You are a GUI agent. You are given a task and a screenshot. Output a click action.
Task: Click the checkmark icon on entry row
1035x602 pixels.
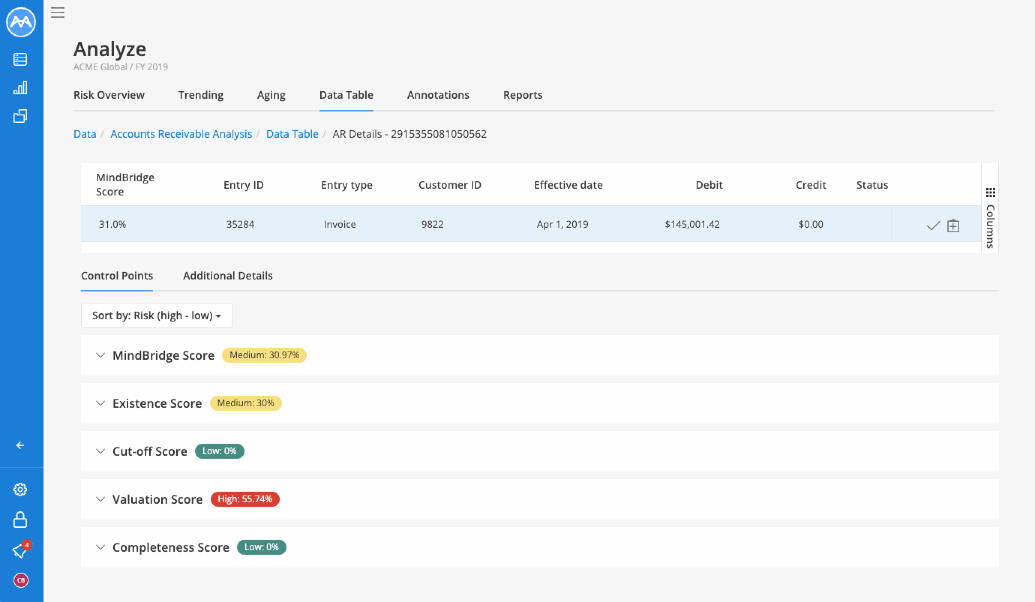tap(933, 226)
